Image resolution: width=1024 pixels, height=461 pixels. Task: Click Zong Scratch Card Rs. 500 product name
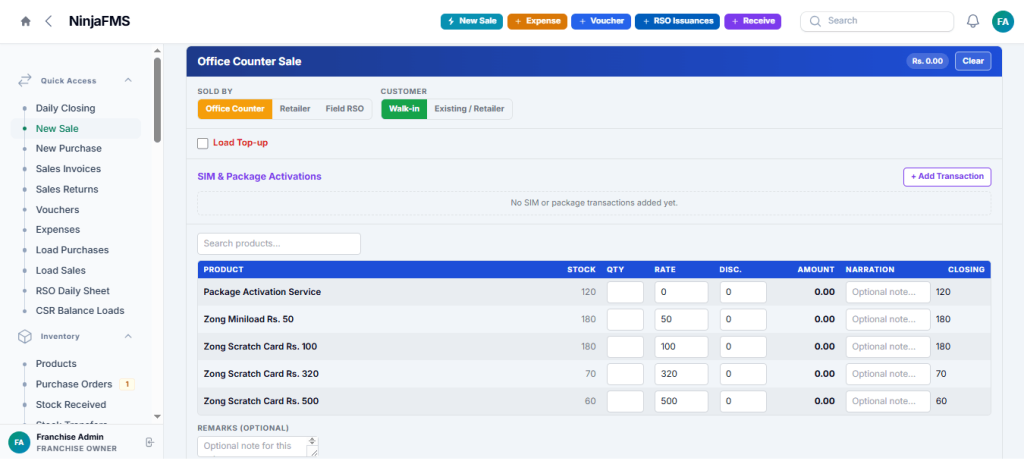pos(261,401)
